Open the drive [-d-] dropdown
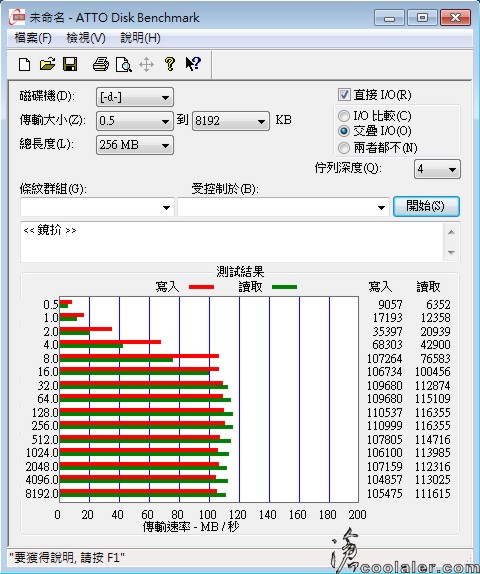480x574 pixels. pyautogui.click(x=134, y=97)
